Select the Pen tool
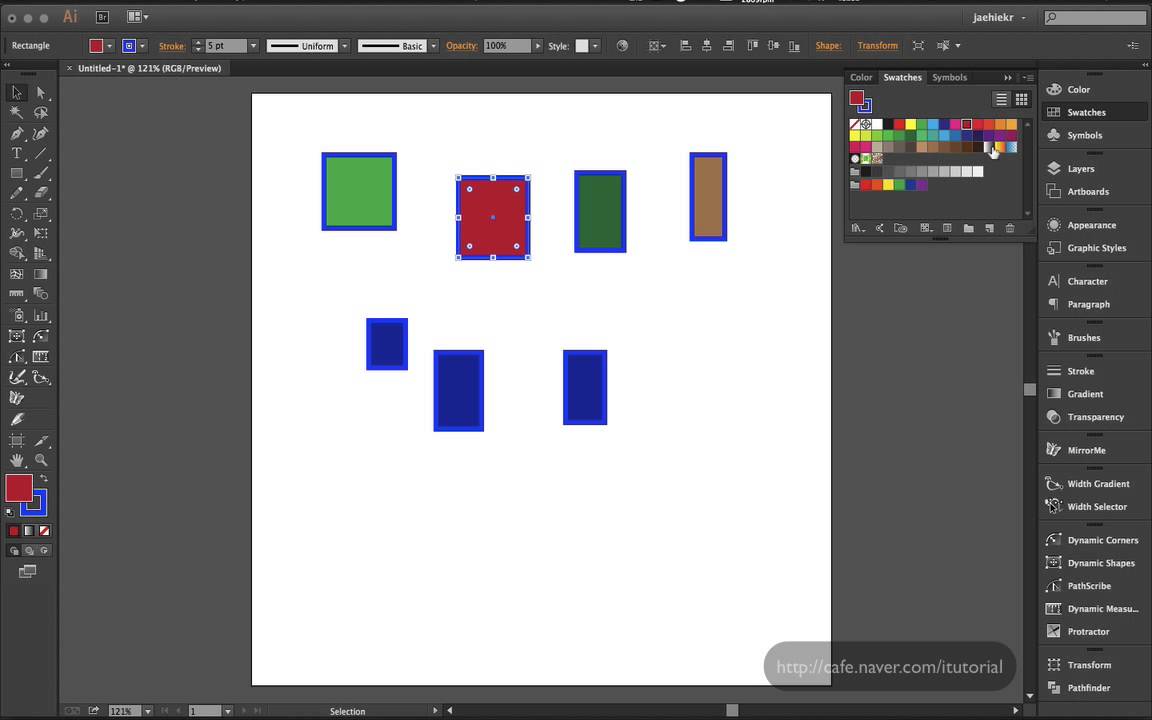This screenshot has height=720, width=1152. [16, 133]
